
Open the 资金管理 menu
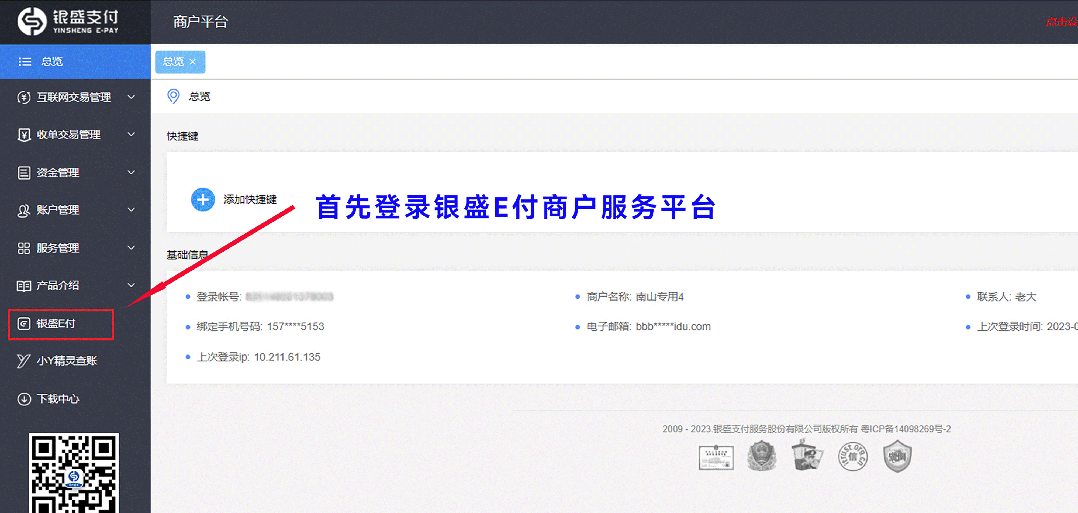(x=76, y=173)
